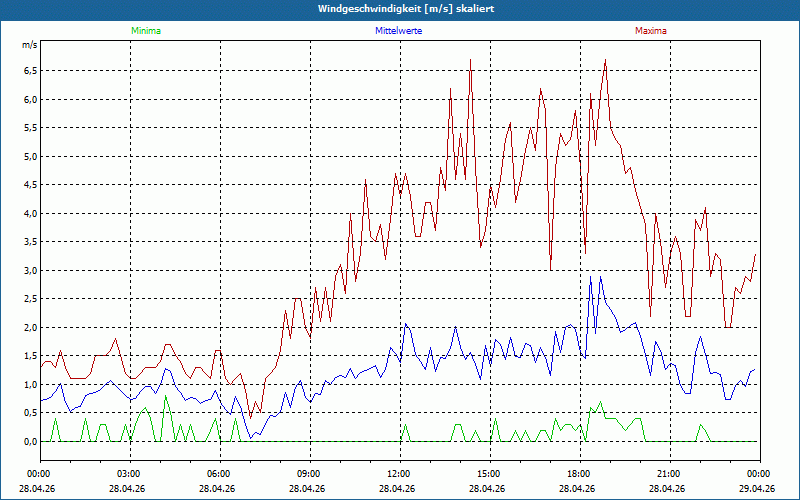Screen dimensions: 800x500
Task: Click the 03:00 time axis label
Action: pos(130,474)
